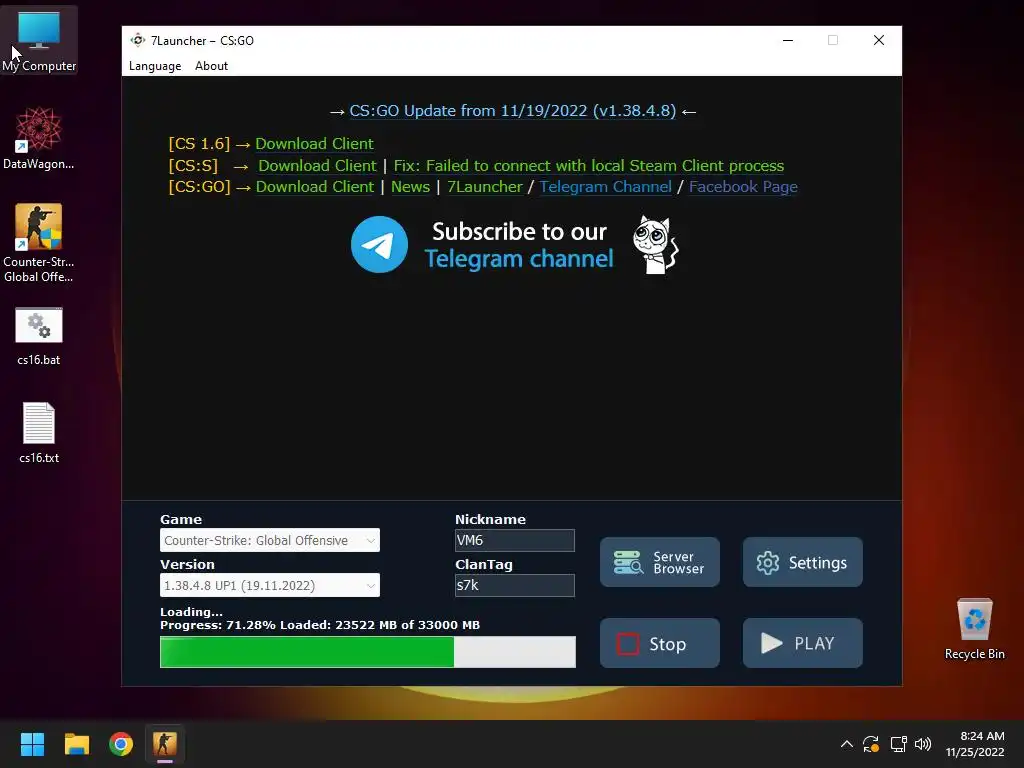Select the cs16.bat file icon
This screenshot has height=768, width=1024.
click(x=39, y=336)
